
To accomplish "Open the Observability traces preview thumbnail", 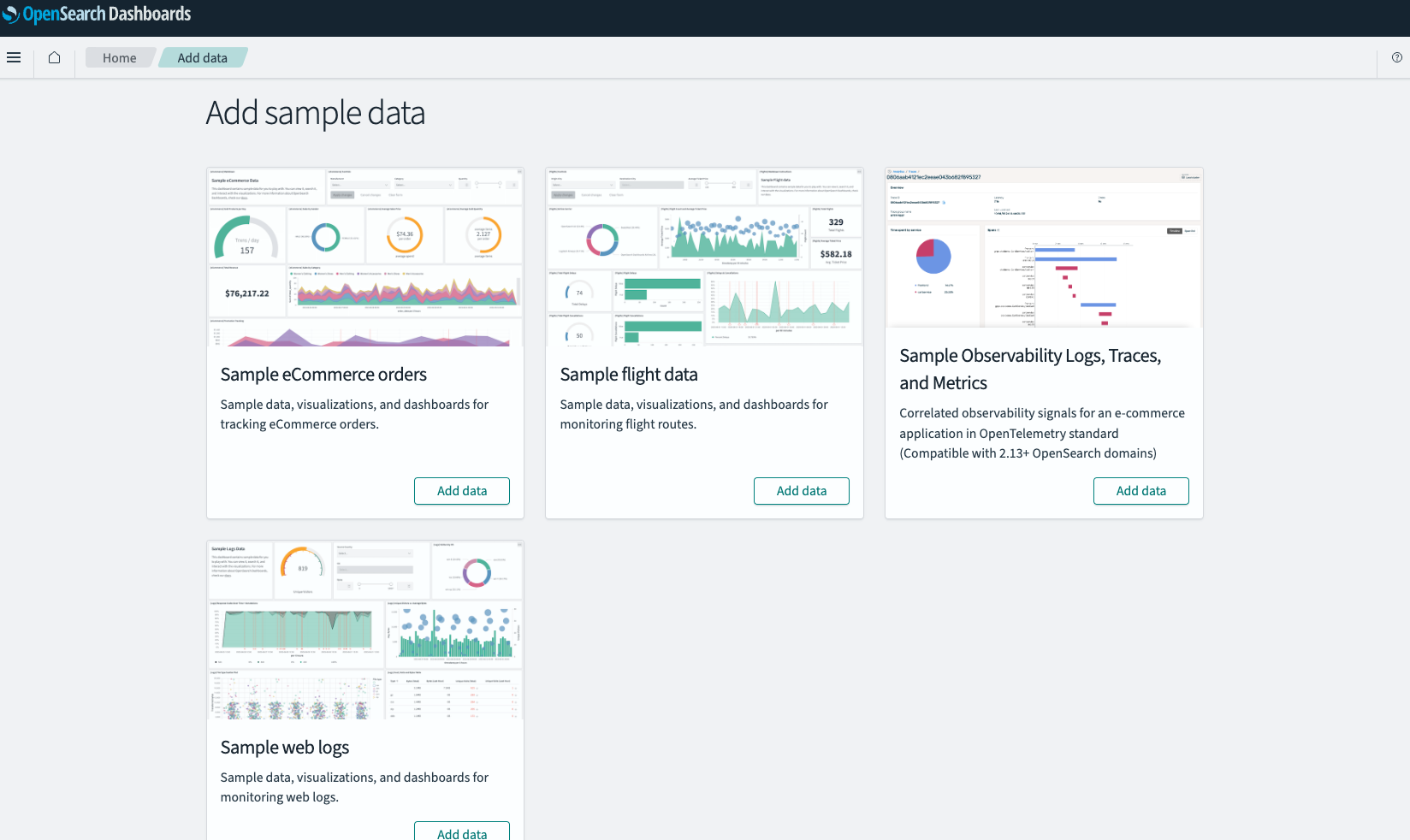I will pyautogui.click(x=1044, y=247).
